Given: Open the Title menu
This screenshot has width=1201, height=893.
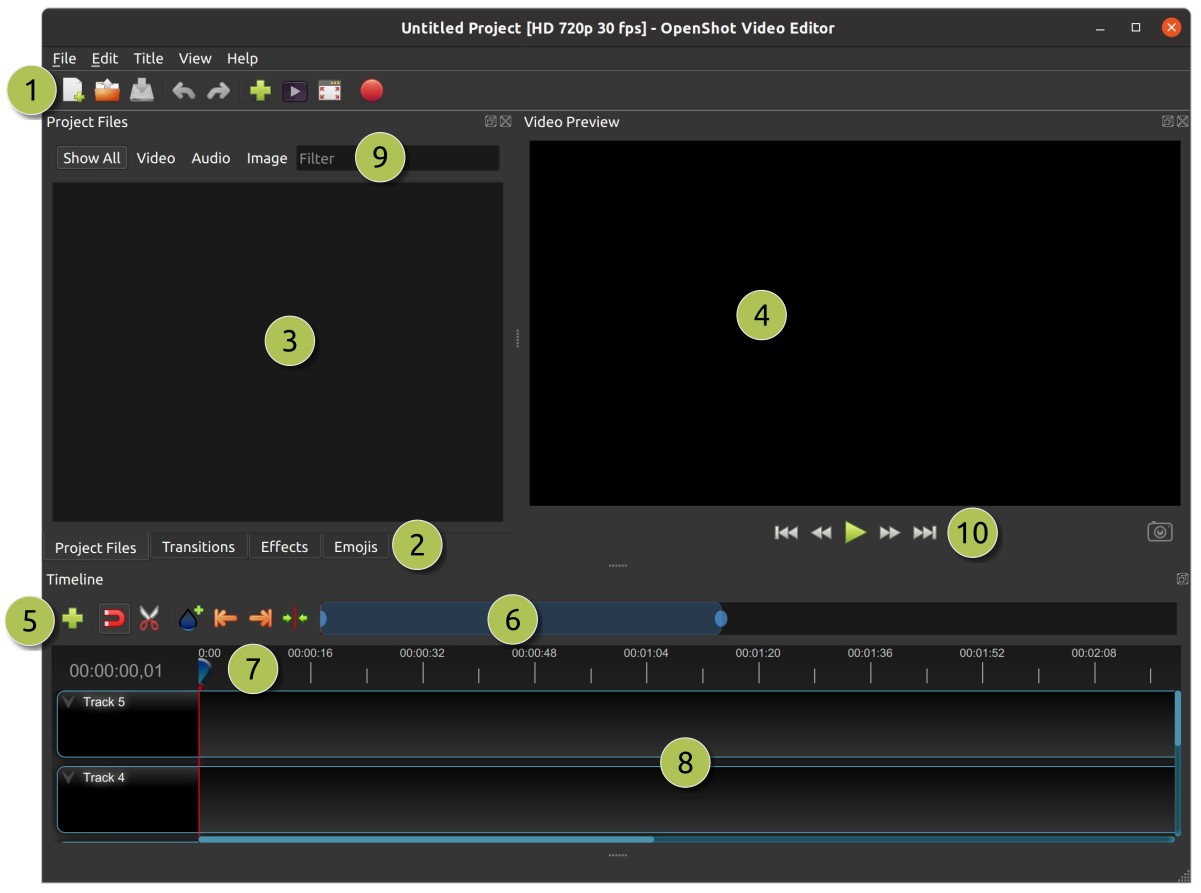Looking at the screenshot, I should tap(148, 58).
